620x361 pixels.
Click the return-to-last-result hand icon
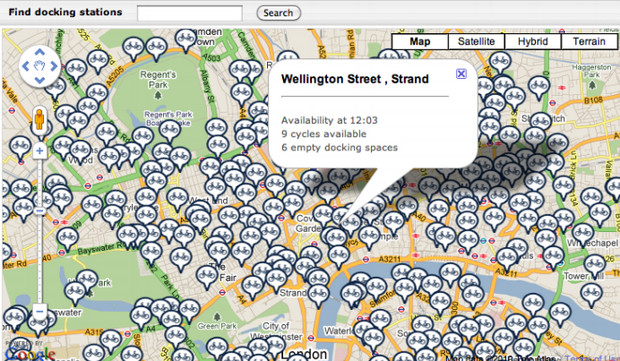pyautogui.click(x=40, y=66)
